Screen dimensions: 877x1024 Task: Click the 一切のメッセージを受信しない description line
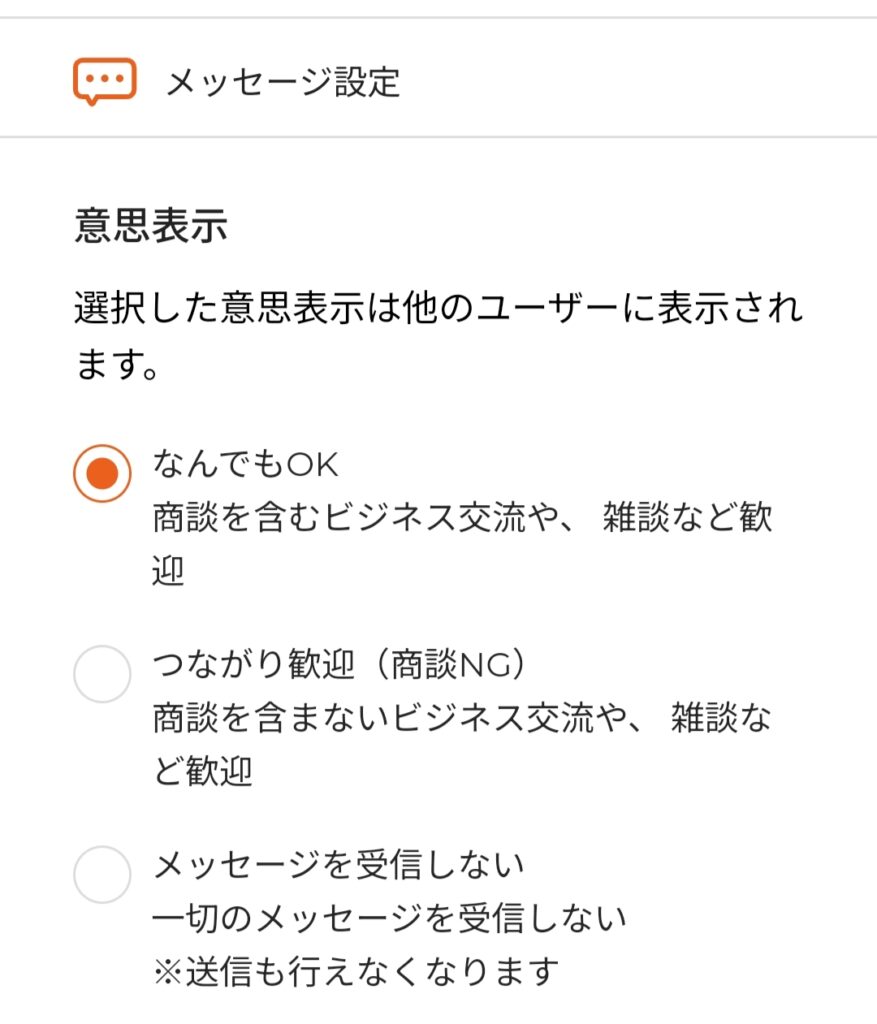389,917
